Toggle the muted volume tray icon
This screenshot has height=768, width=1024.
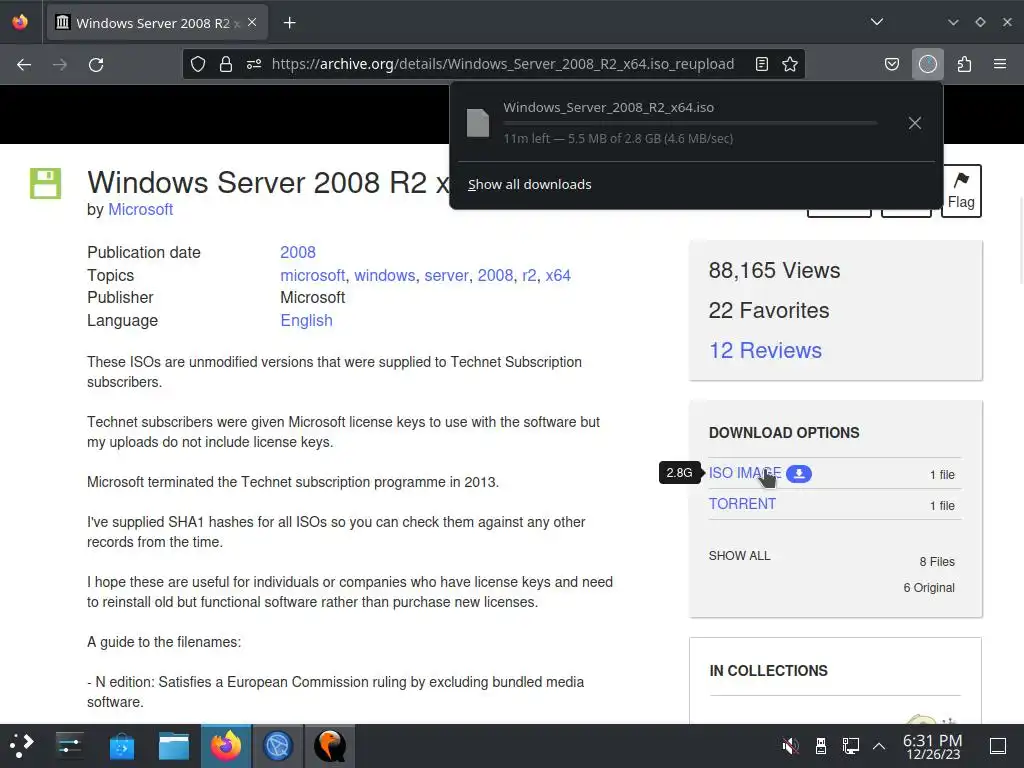point(790,746)
